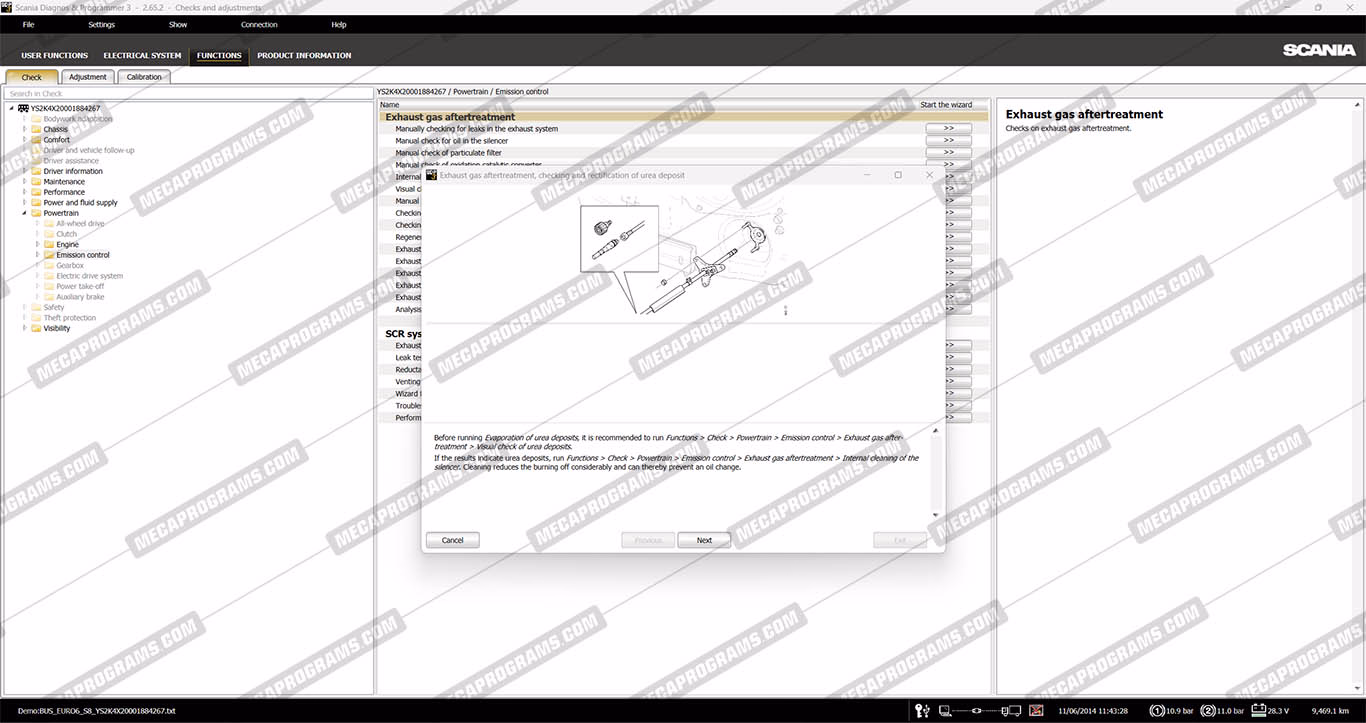Select the FUNCTIONS section
This screenshot has height=723, width=1366.
click(x=219, y=56)
